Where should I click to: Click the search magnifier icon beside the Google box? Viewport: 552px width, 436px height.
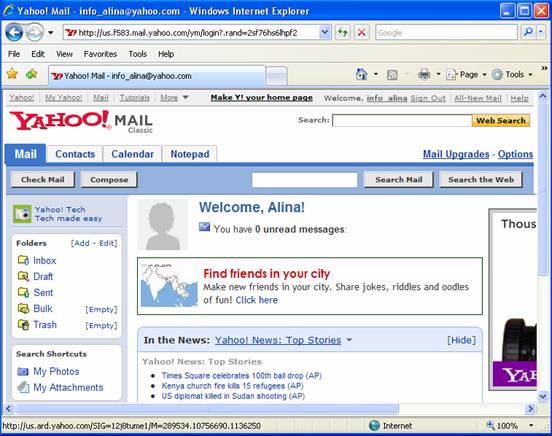pos(528,32)
